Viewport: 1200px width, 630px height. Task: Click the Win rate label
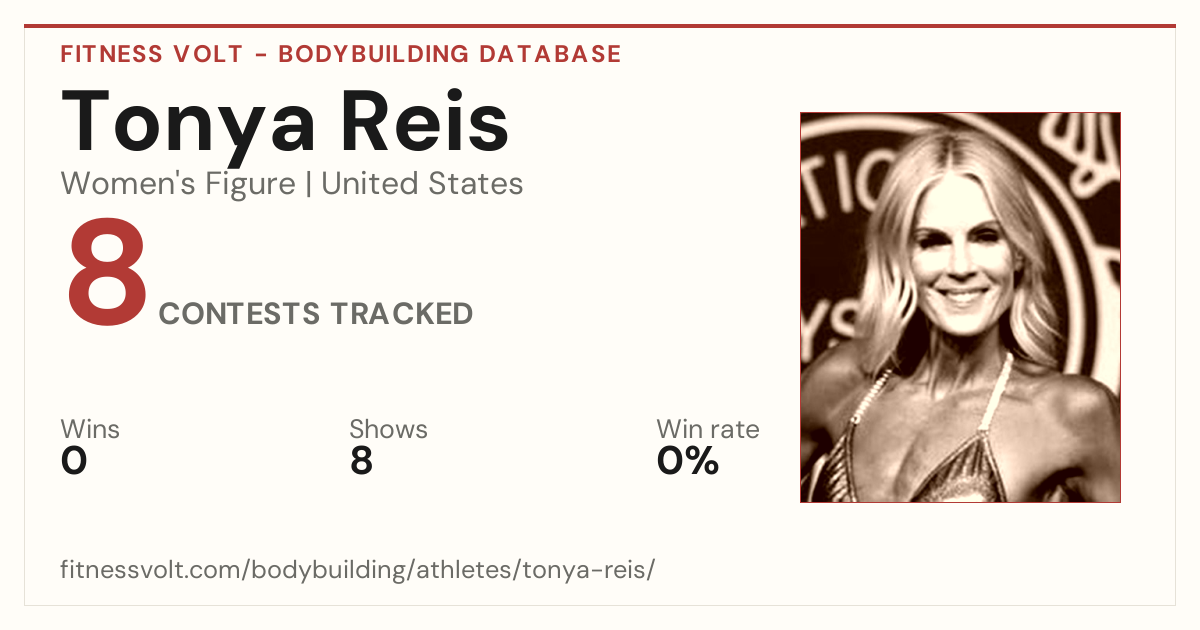708,430
